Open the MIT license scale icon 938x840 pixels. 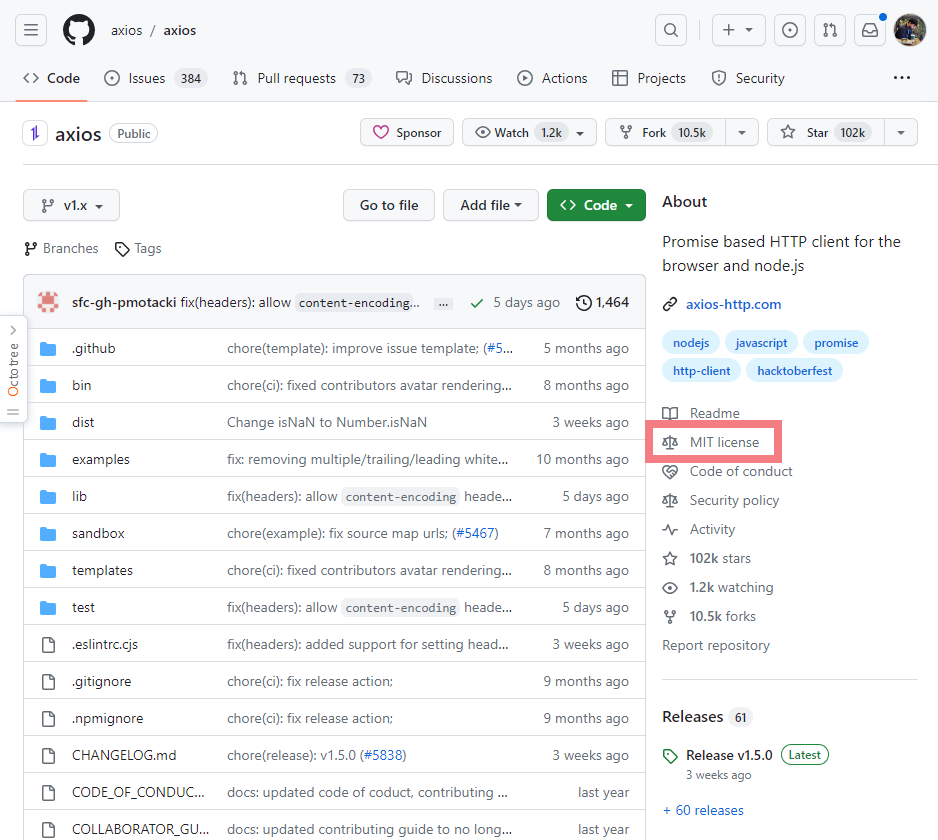pyautogui.click(x=670, y=443)
